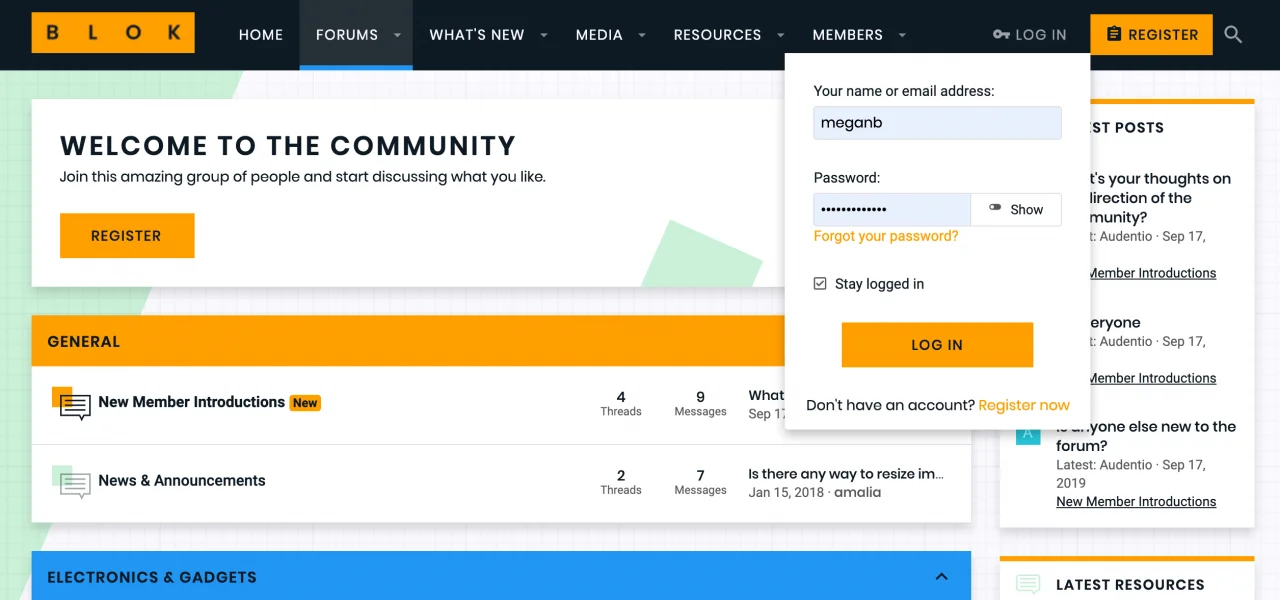Collapse the Electronics & Gadgets category
Image resolution: width=1280 pixels, height=600 pixels.
pos(941,577)
